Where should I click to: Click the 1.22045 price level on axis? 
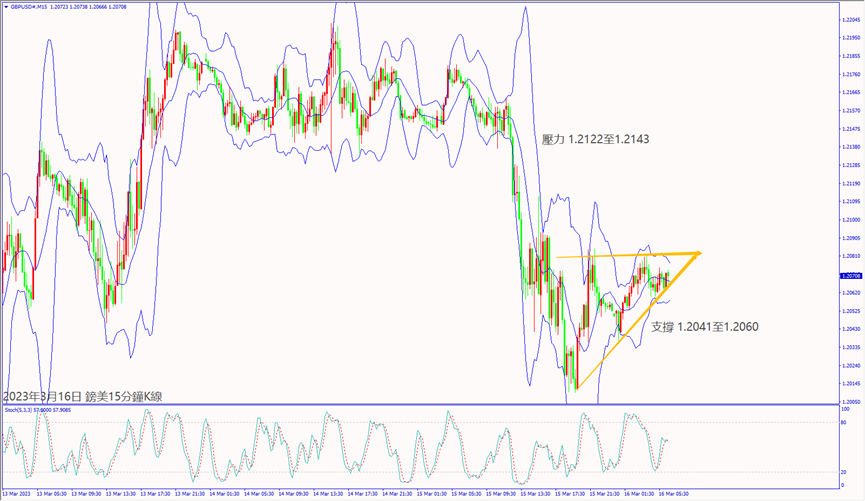[x=851, y=19]
